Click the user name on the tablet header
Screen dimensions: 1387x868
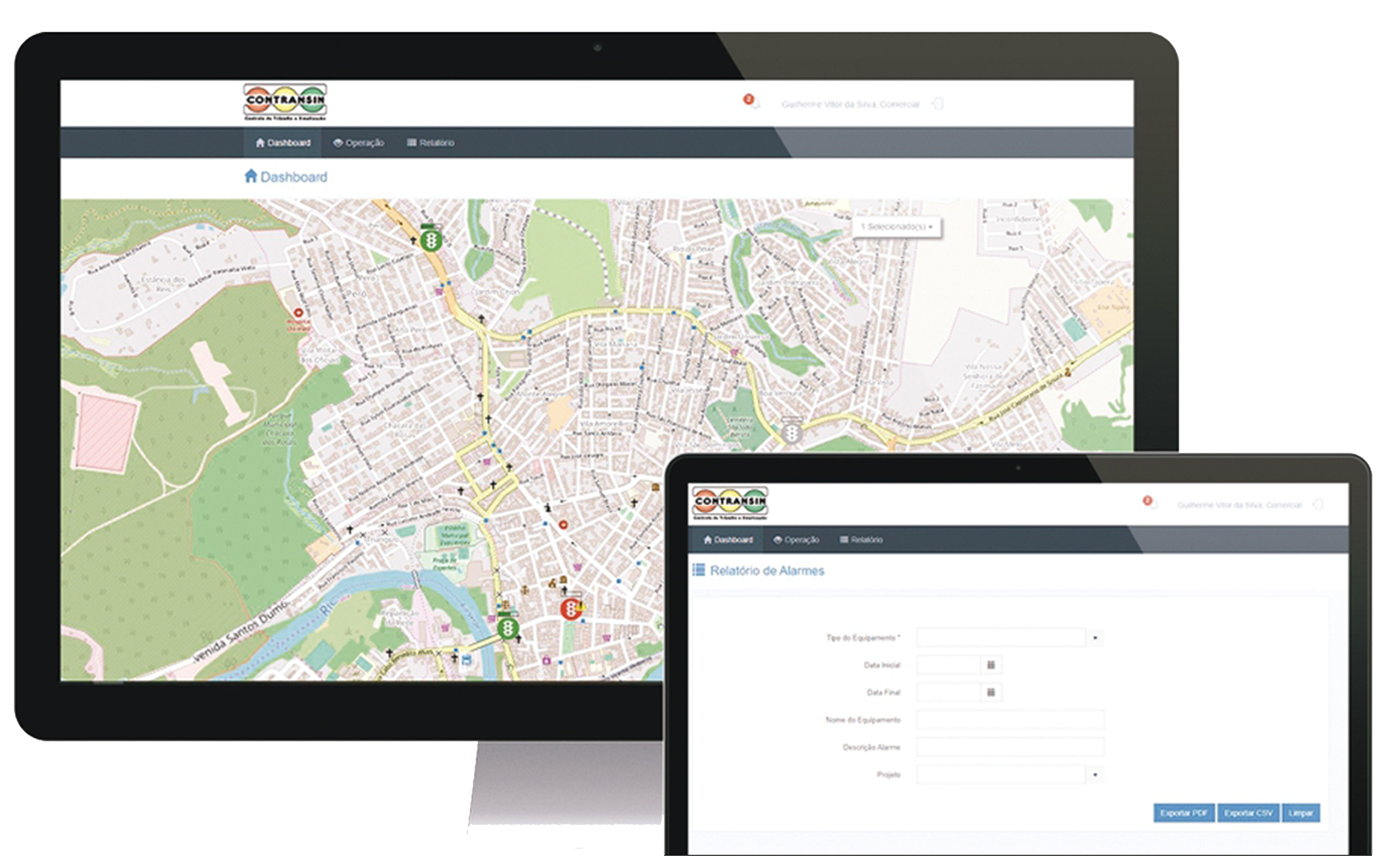[1239, 505]
